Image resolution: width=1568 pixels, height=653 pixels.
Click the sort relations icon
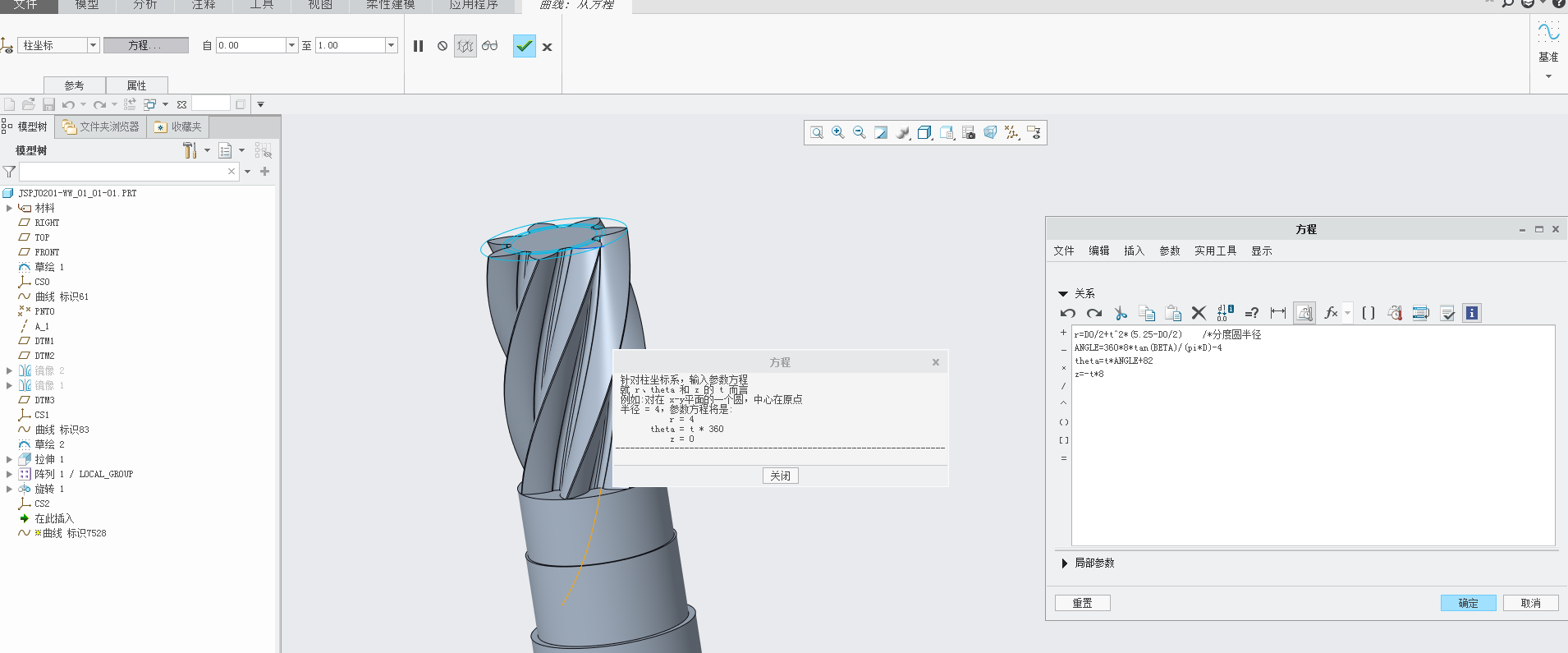point(1421,313)
